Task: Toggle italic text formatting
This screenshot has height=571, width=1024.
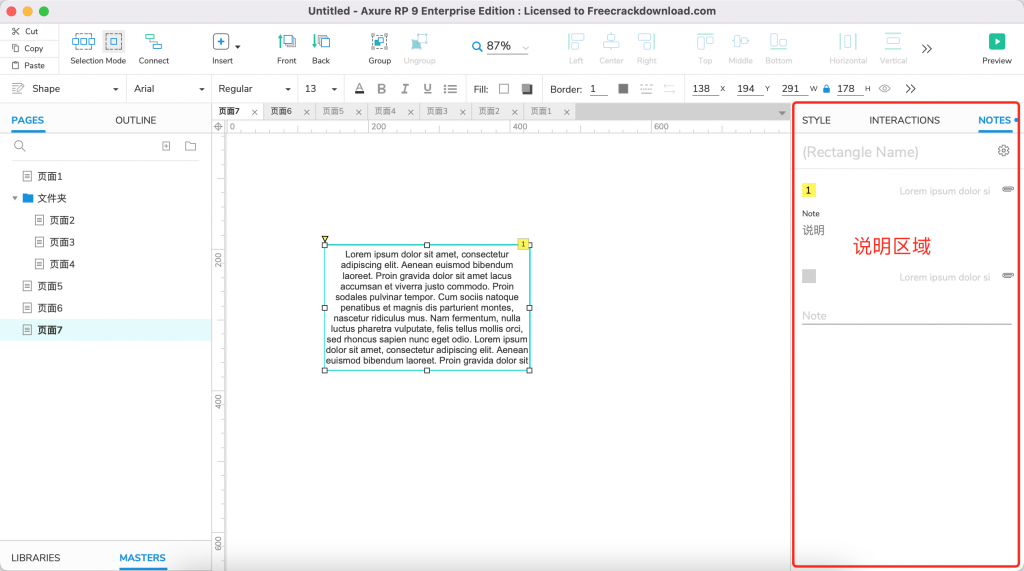Action: [x=405, y=89]
